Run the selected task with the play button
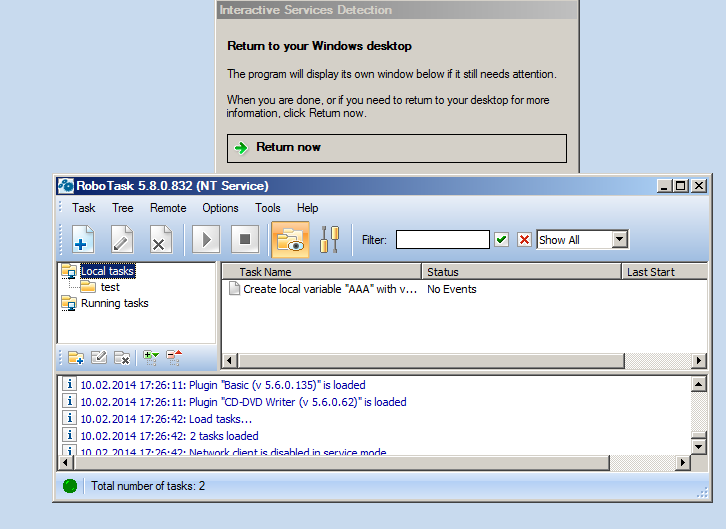726x529 pixels. coord(206,240)
